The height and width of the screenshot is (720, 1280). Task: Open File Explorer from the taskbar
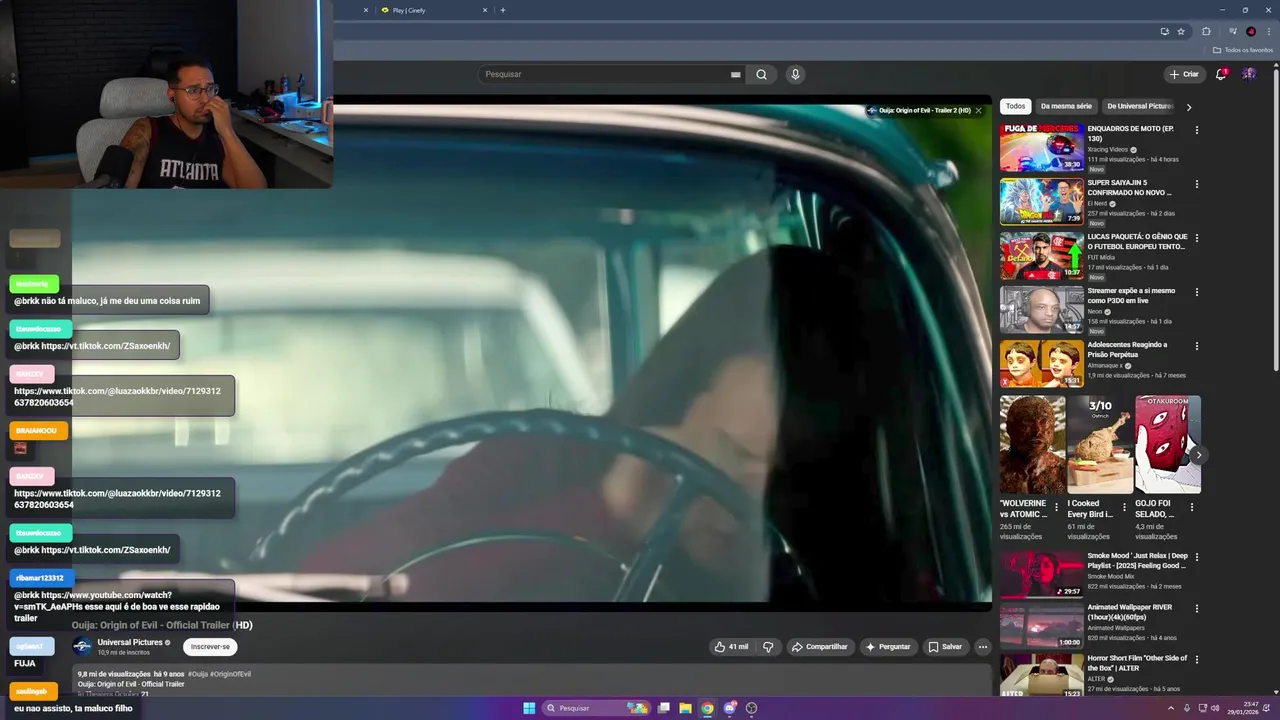[x=685, y=708]
